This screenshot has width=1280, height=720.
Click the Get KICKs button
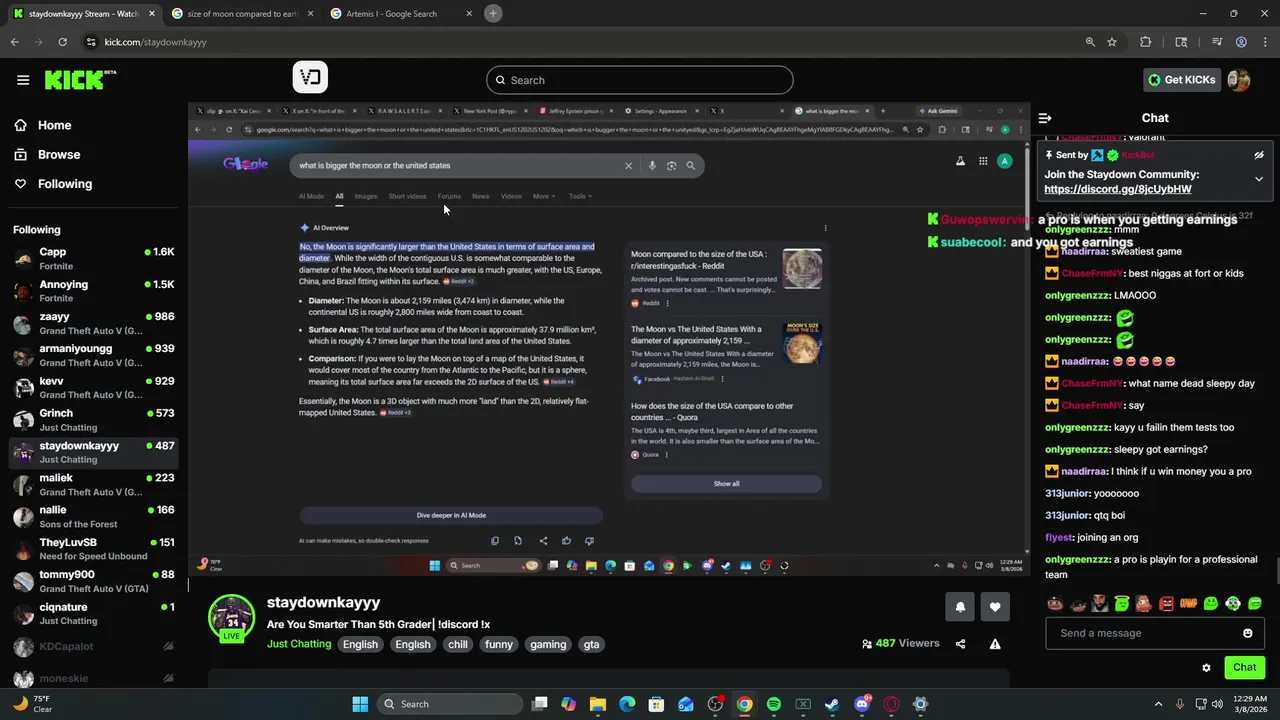point(1182,80)
